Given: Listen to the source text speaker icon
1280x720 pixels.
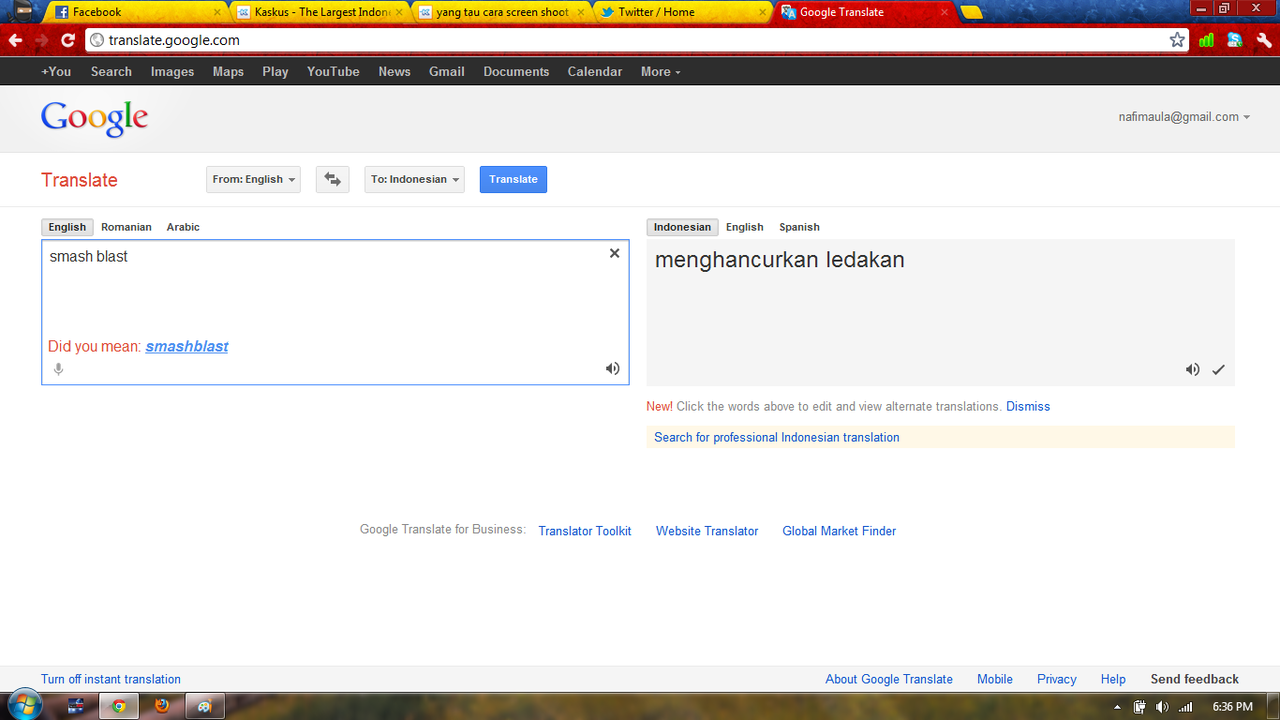Looking at the screenshot, I should tap(612, 369).
